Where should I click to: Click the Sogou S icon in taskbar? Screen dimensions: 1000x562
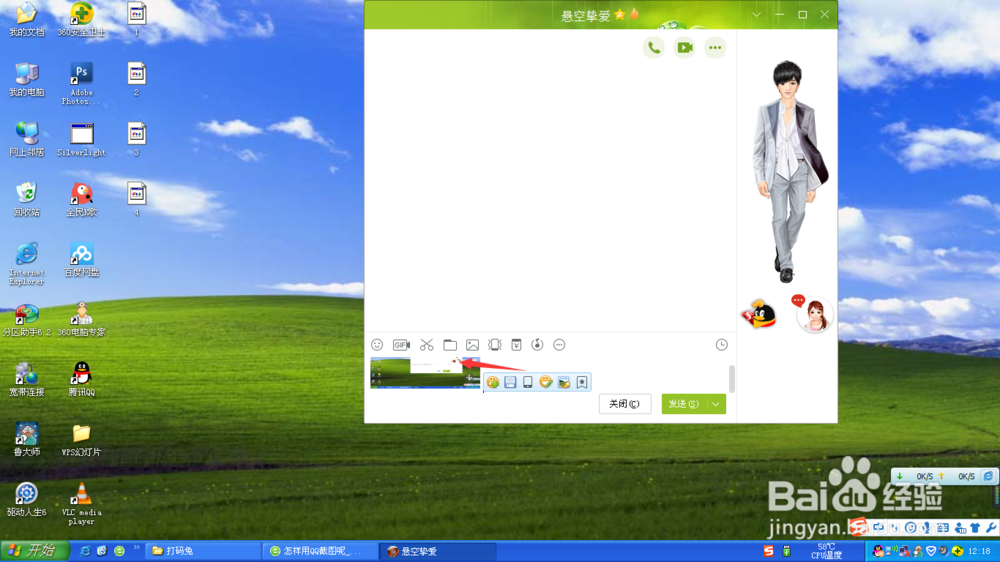pos(768,551)
